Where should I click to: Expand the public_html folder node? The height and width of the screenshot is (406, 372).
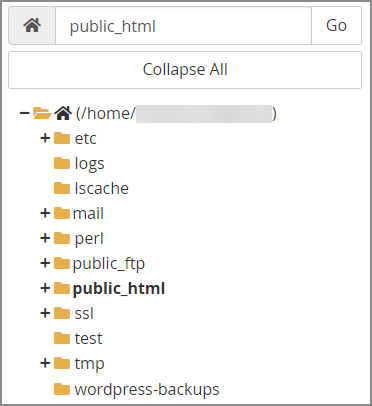[x=45, y=288]
